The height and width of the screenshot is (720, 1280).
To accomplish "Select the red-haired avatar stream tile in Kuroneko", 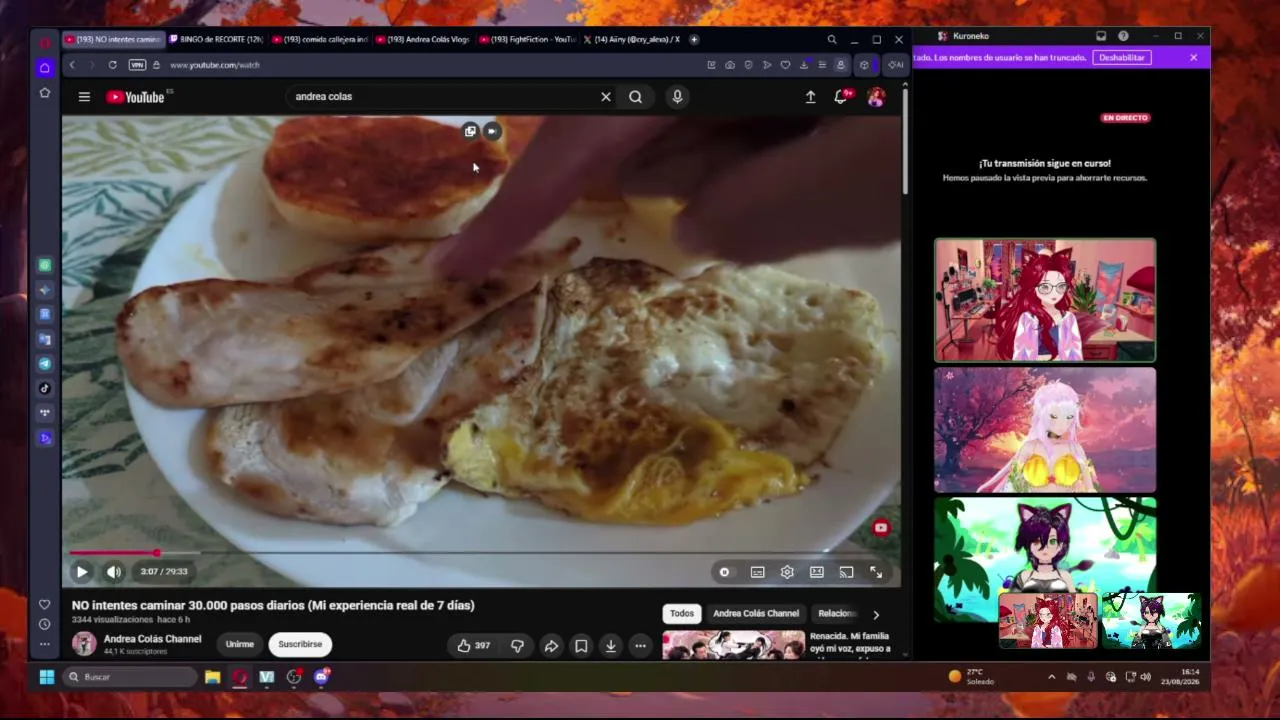I will click(x=1045, y=300).
